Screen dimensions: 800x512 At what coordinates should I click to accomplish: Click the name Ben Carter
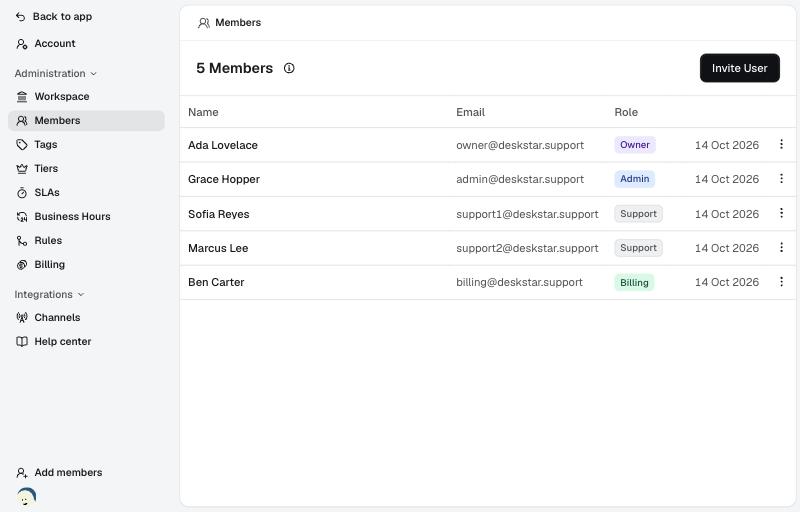[x=216, y=283]
